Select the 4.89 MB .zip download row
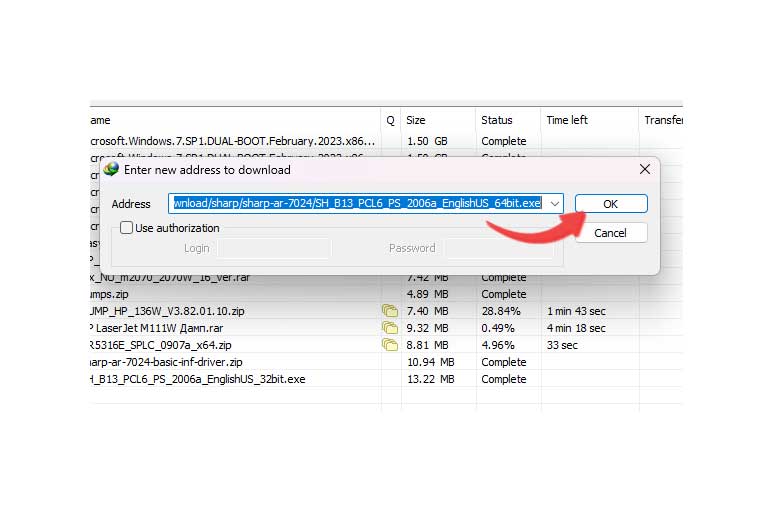The width and height of the screenshot is (773, 511). 386,294
